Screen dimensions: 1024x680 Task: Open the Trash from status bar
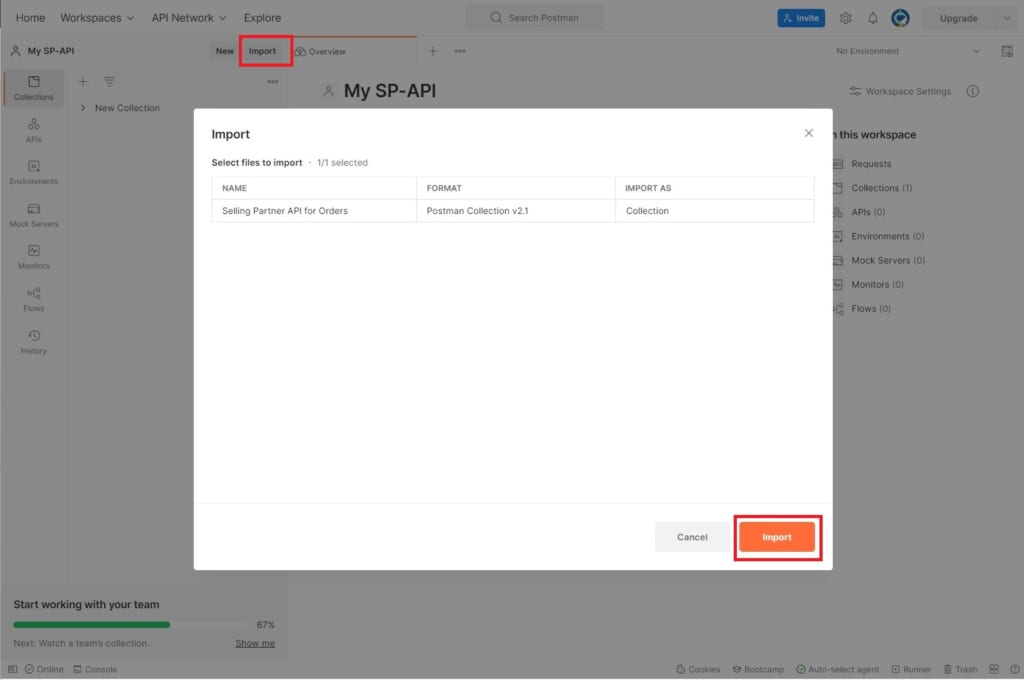click(x=960, y=669)
